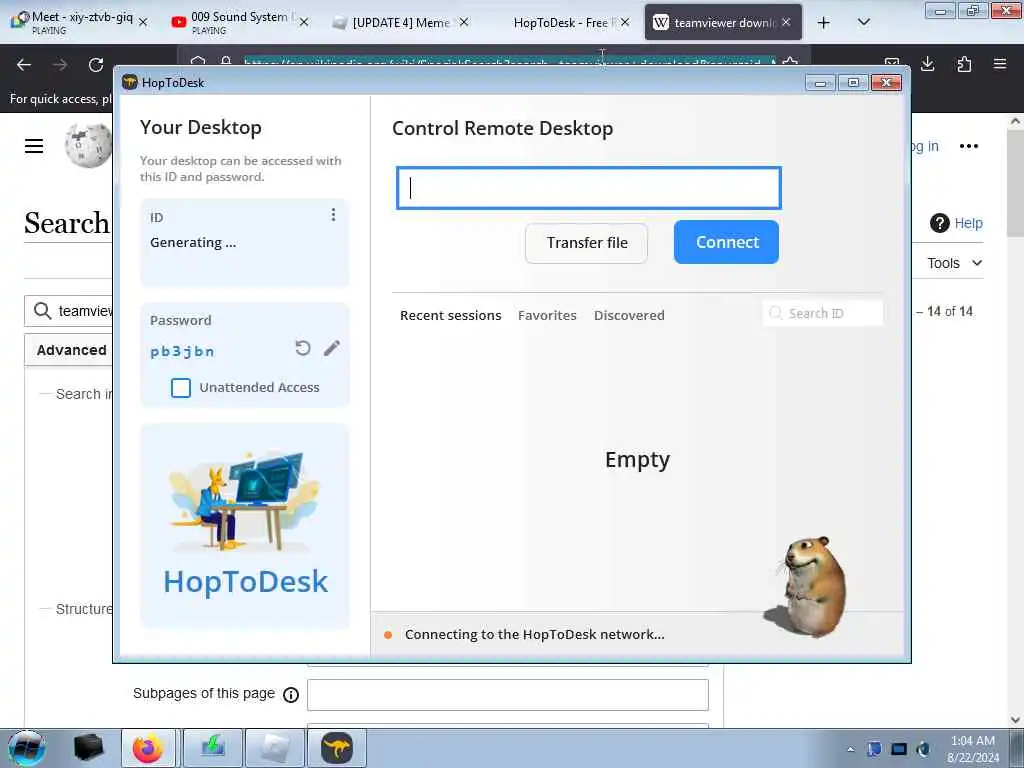Open the Wikipedia three-dot personal menu
Viewport: 1024px width, 768px height.
point(968,146)
